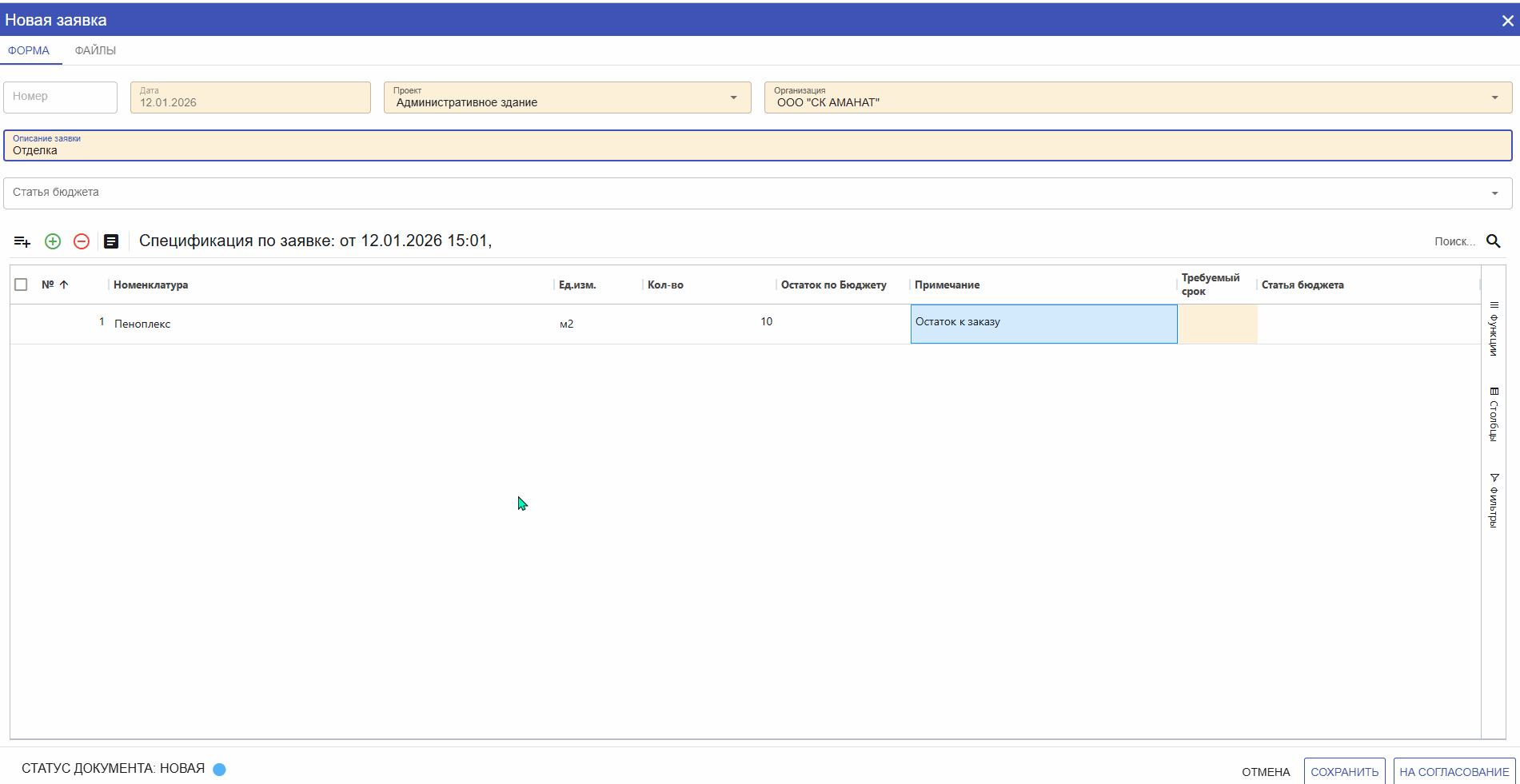Add a new specification row with green plus
Screen dimensions: 1520x784
pos(53,241)
